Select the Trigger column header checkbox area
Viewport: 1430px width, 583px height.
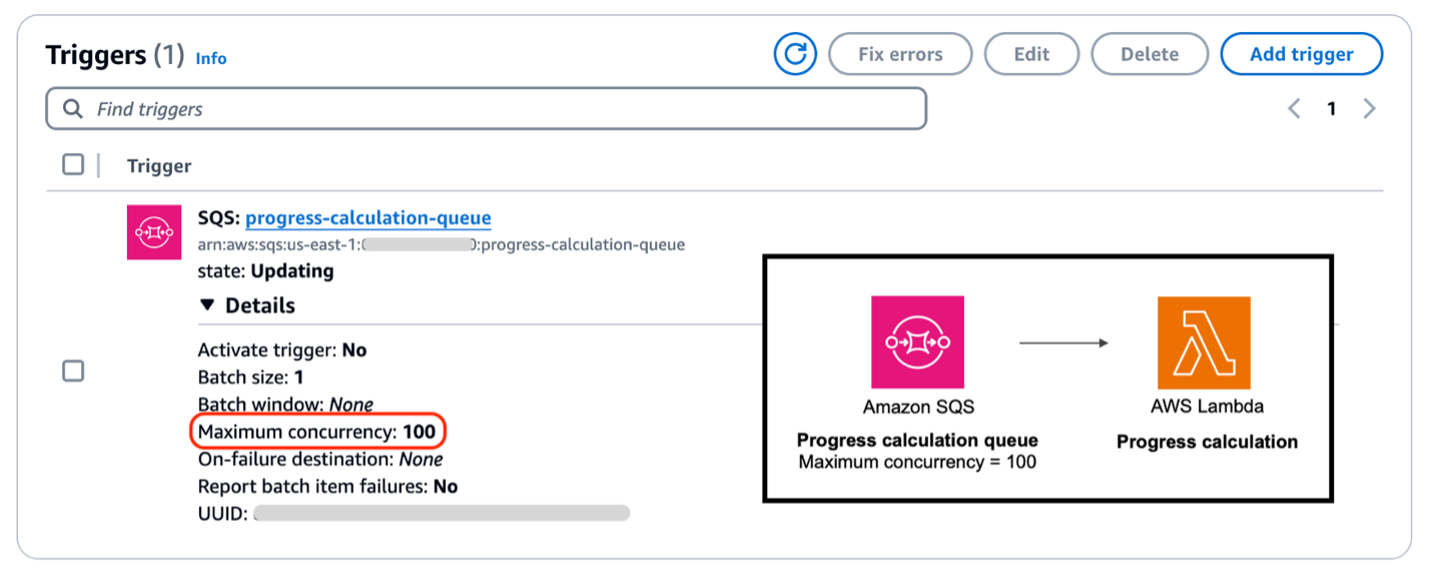coord(72,164)
